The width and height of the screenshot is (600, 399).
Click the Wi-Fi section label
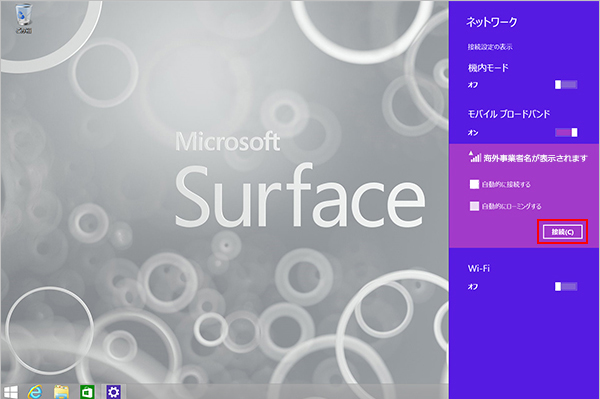[479, 269]
